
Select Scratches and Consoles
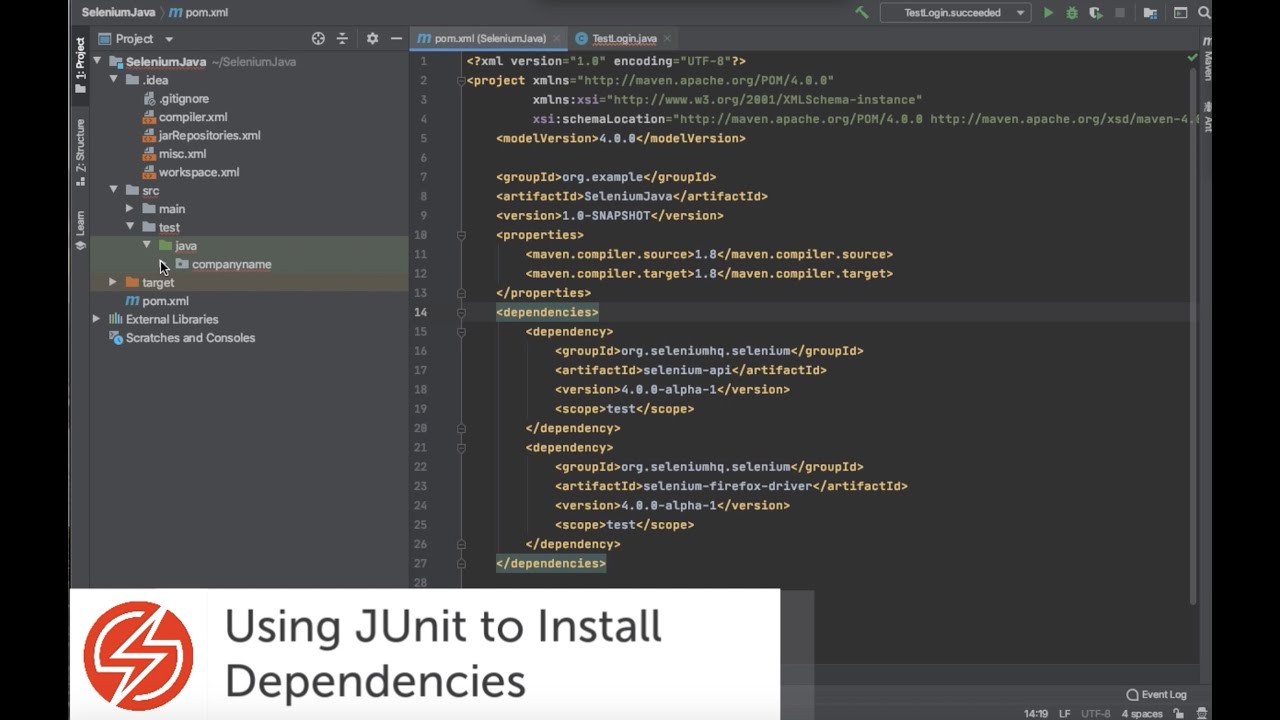[x=190, y=338]
